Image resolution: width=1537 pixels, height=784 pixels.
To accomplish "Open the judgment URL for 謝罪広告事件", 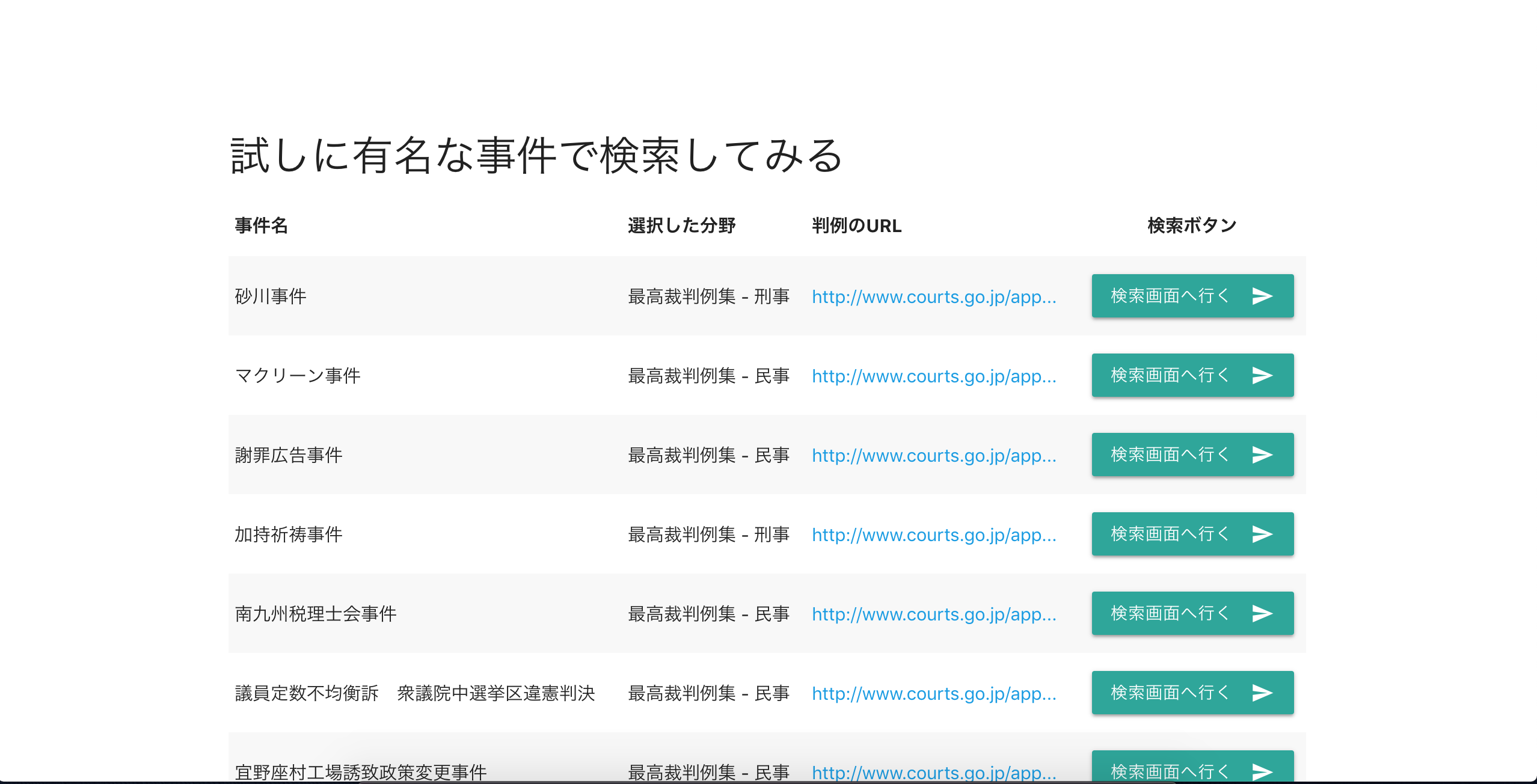I will pos(934,455).
